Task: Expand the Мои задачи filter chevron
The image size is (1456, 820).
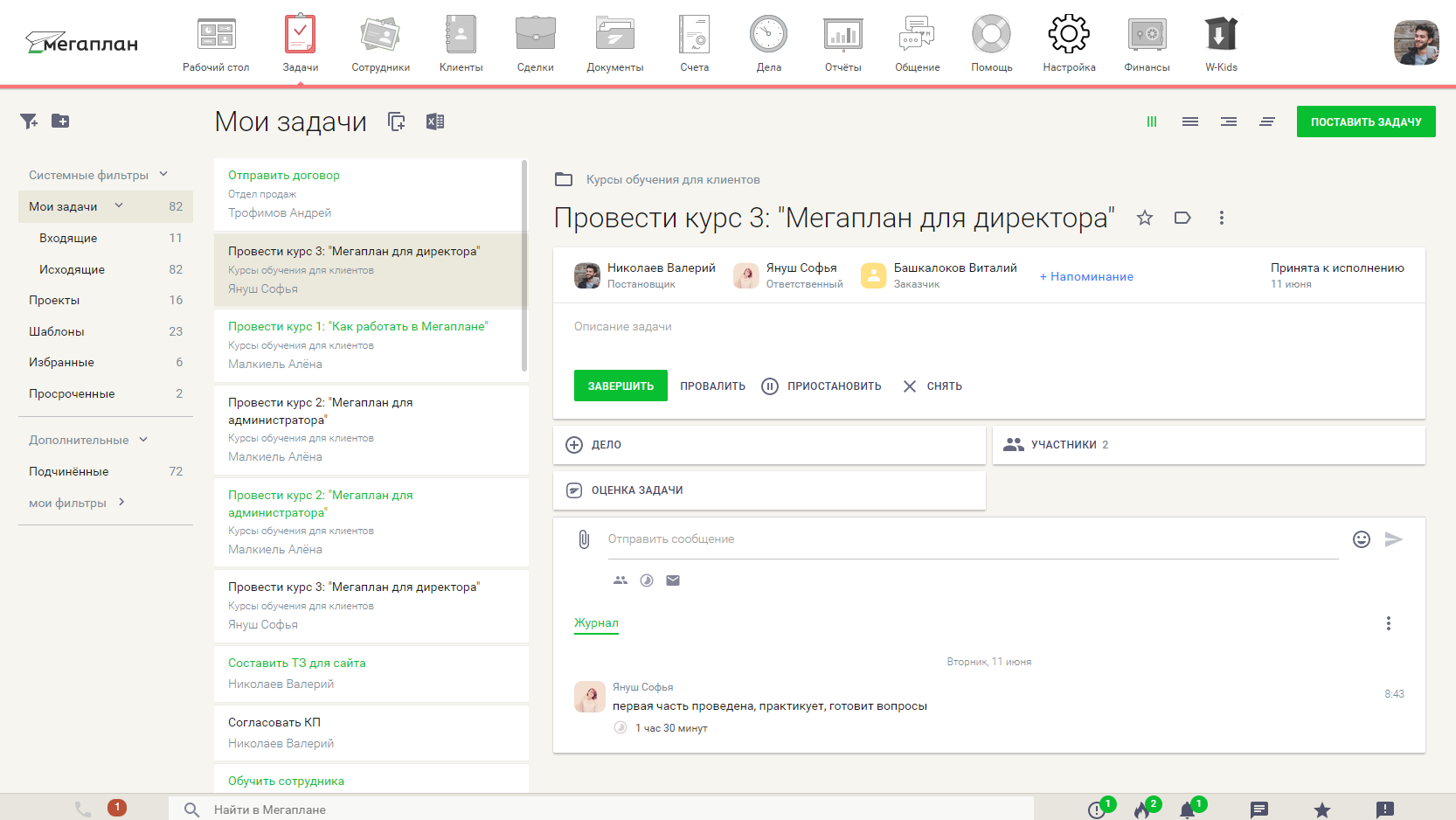Action: [x=119, y=205]
